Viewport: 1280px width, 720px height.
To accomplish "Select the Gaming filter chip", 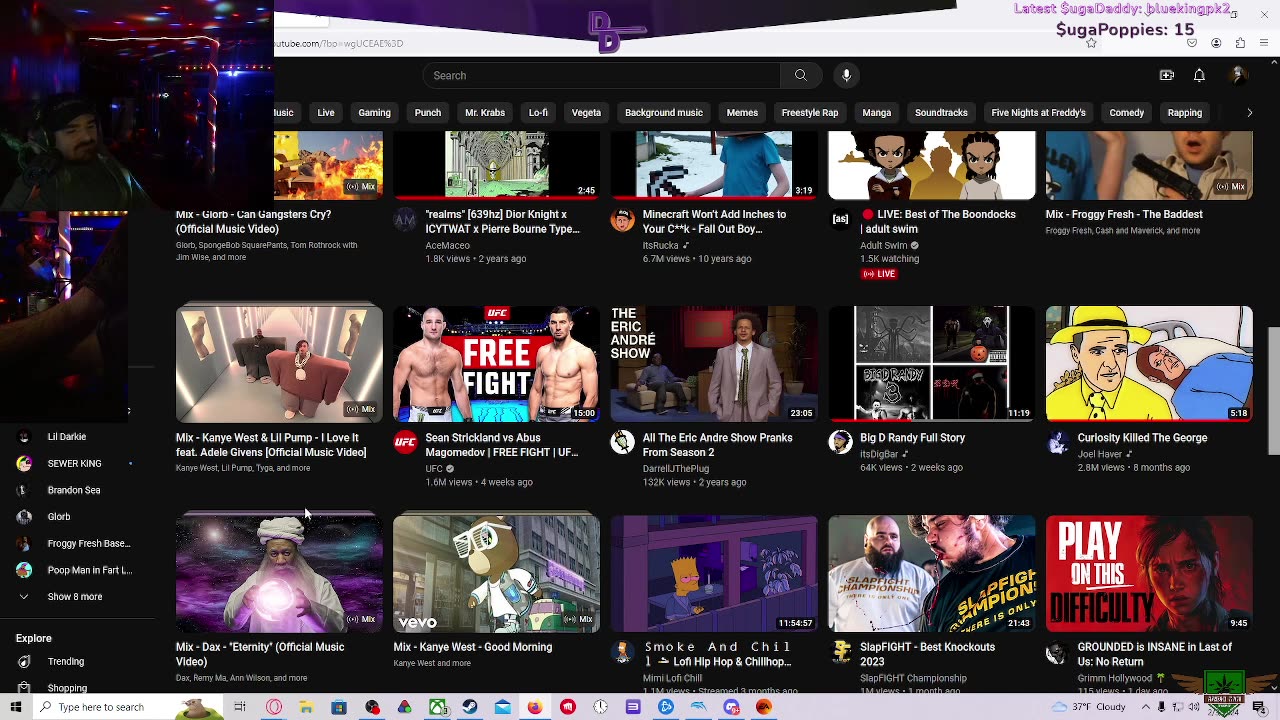I will 374,112.
